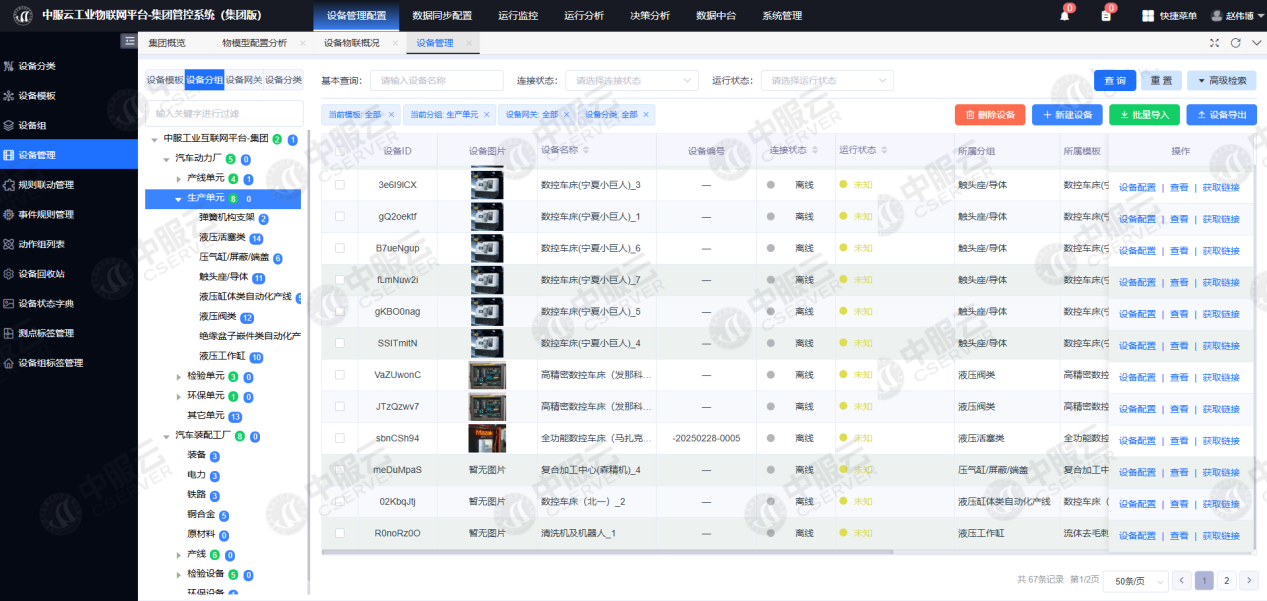
Task: Open the notification bell icon
Action: point(1064,16)
